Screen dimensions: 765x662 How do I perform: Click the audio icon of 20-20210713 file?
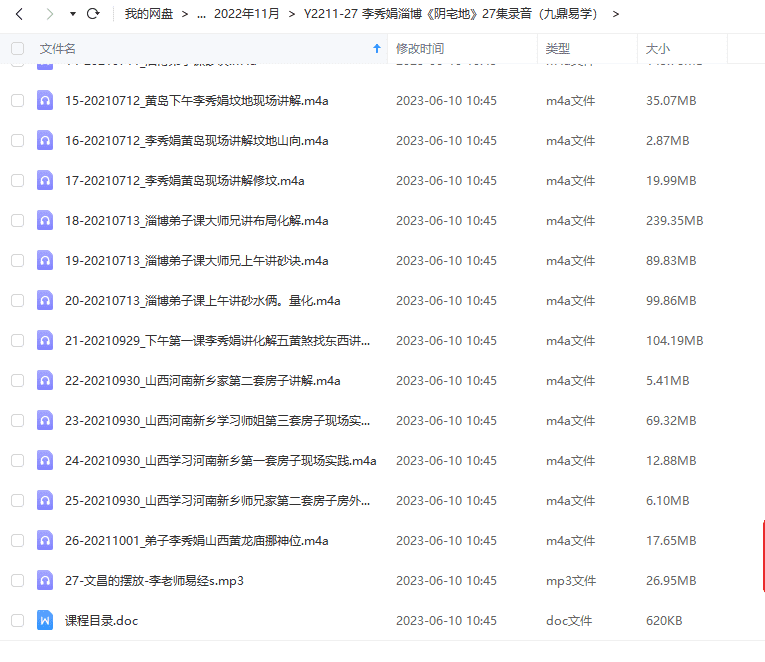[45, 301]
